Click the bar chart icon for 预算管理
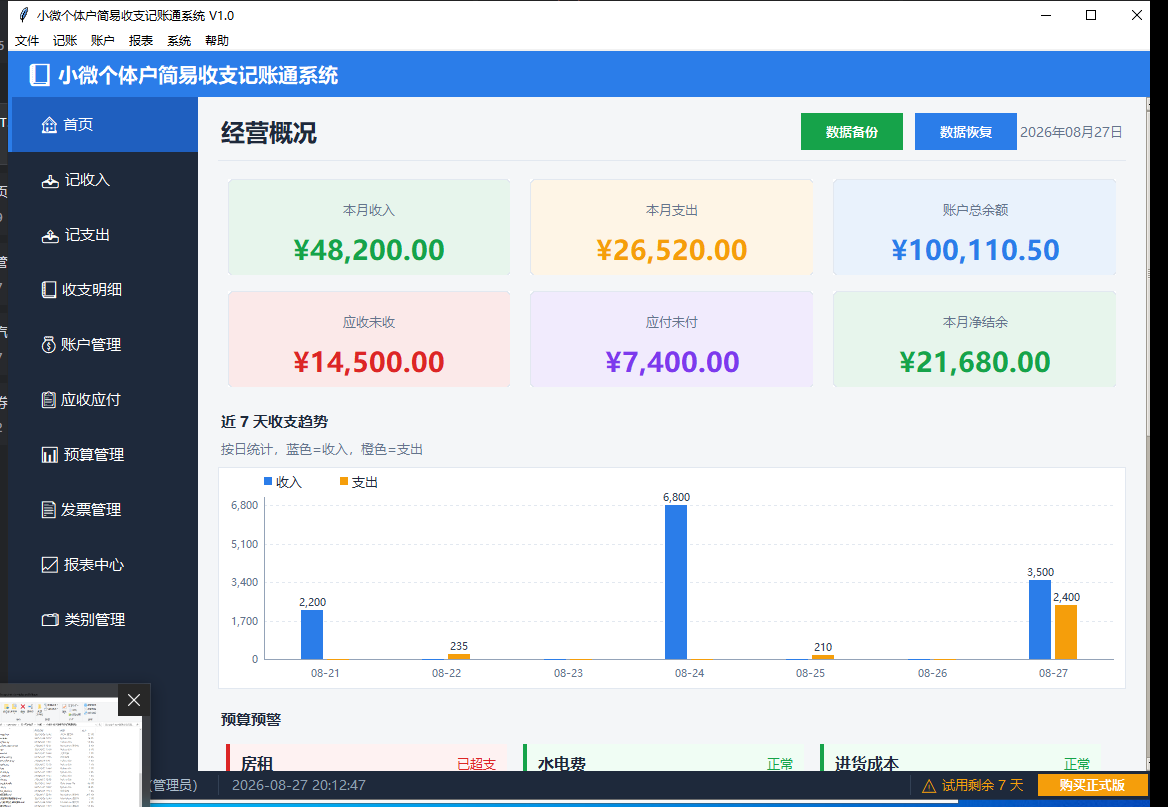This screenshot has width=1168, height=807. (x=49, y=455)
